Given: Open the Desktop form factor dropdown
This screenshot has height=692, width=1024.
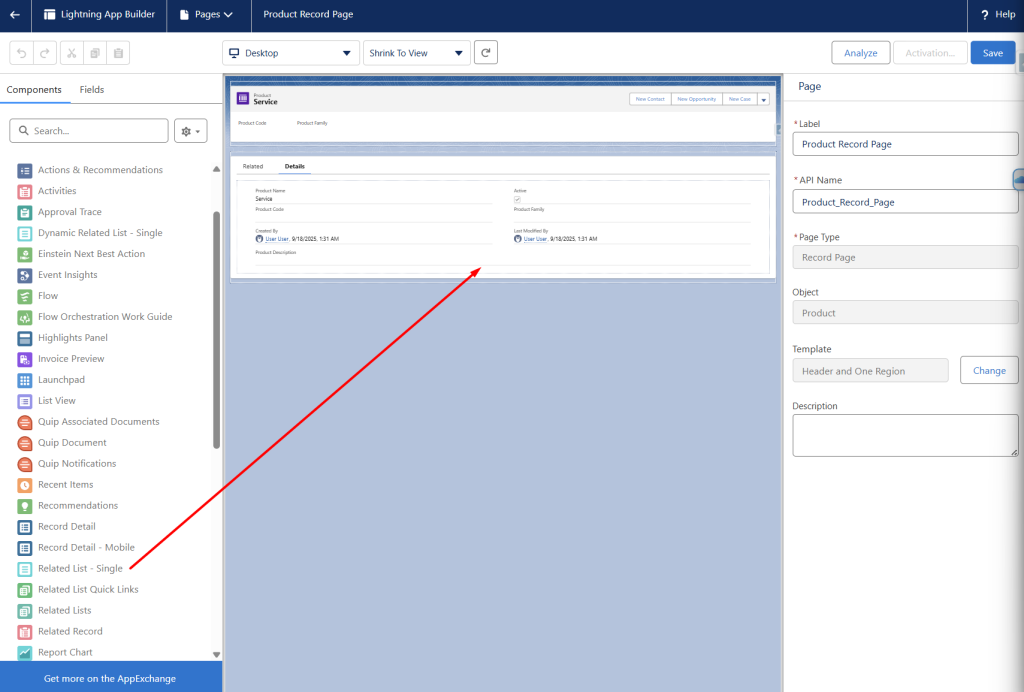Looking at the screenshot, I should tap(290, 53).
